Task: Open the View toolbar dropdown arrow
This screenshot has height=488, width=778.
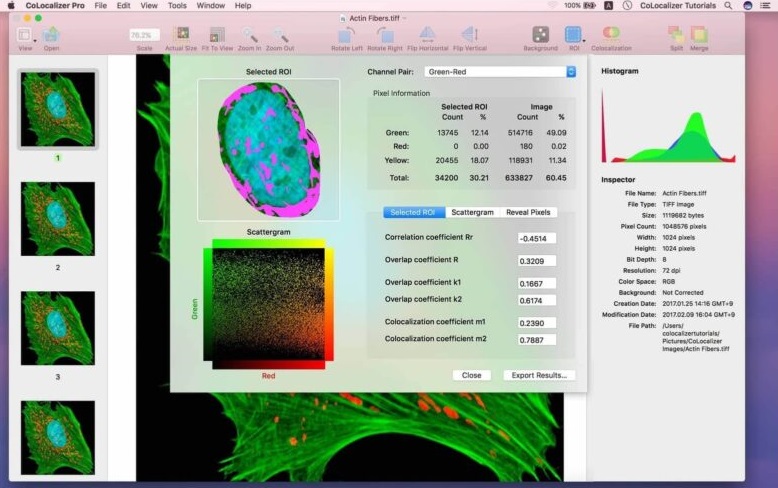Action: click(35, 41)
